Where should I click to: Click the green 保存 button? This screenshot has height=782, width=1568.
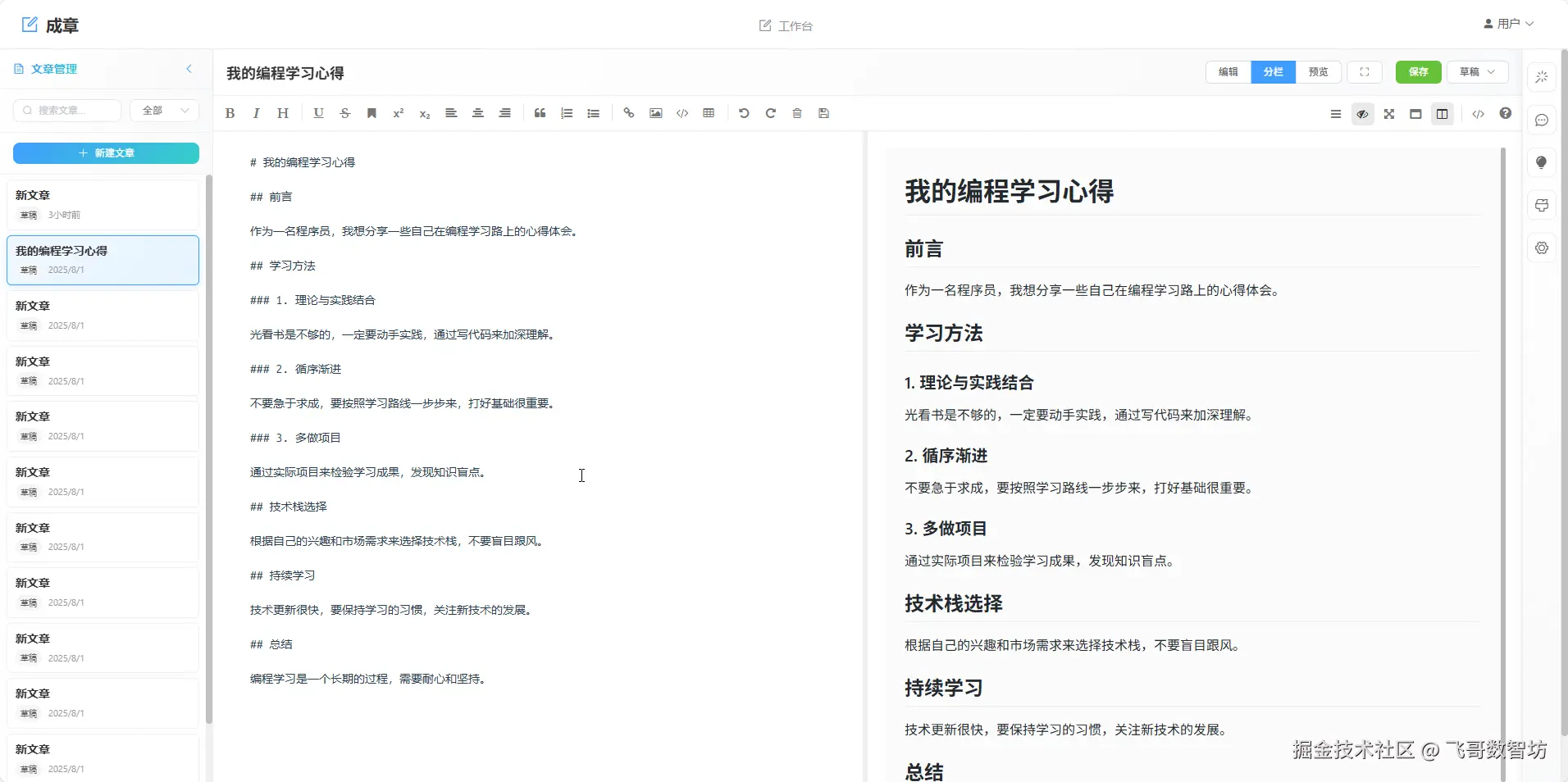coord(1419,72)
